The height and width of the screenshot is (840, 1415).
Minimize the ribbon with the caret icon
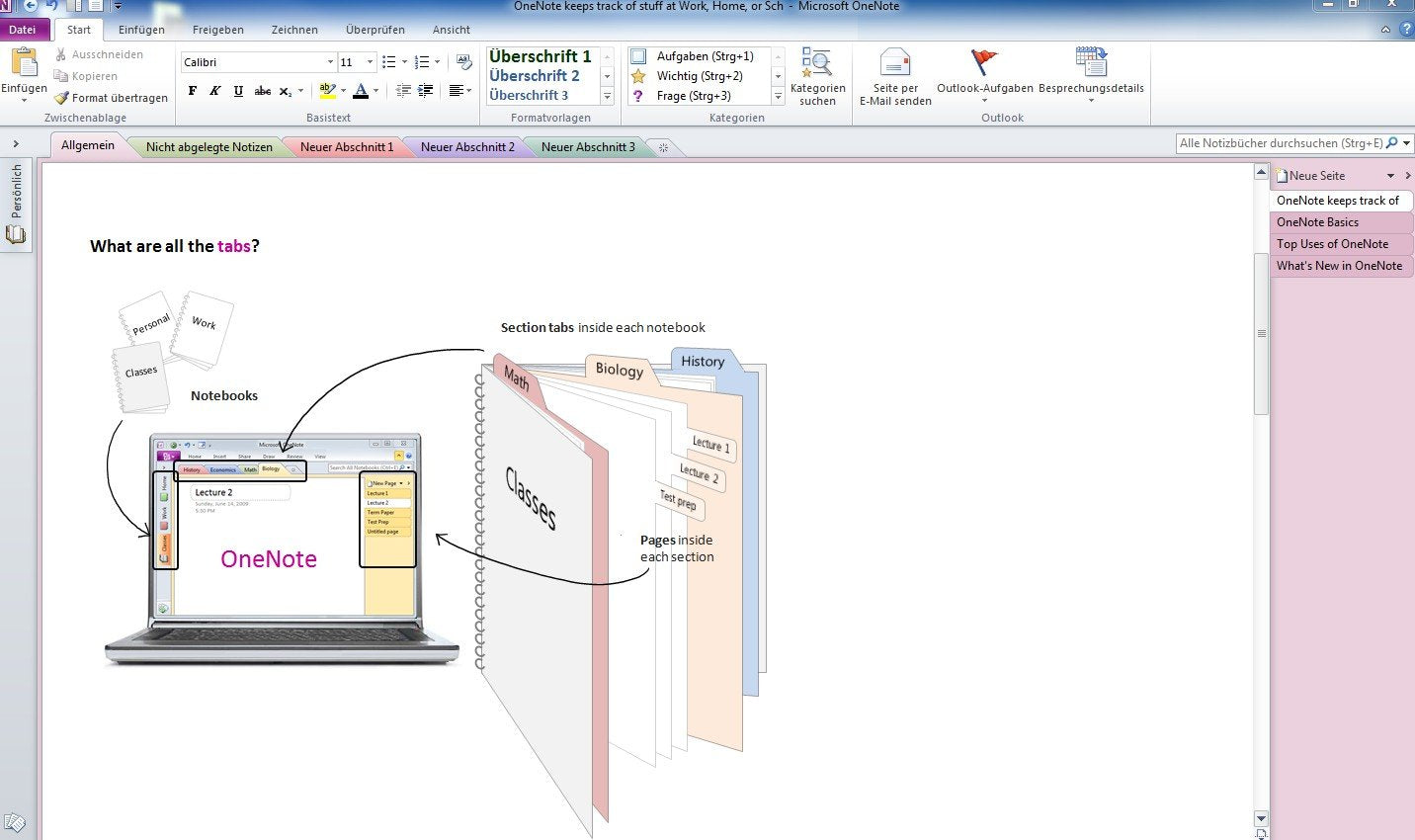(1386, 30)
